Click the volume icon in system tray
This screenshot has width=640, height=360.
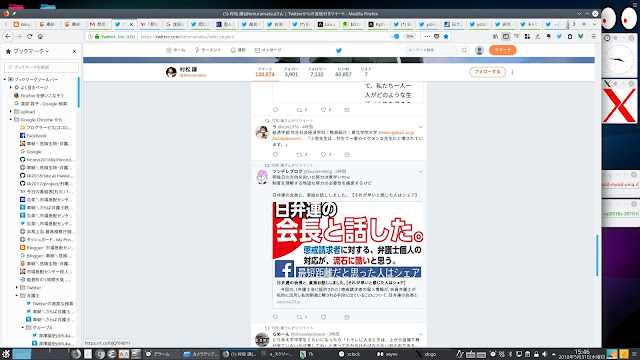point(544,354)
